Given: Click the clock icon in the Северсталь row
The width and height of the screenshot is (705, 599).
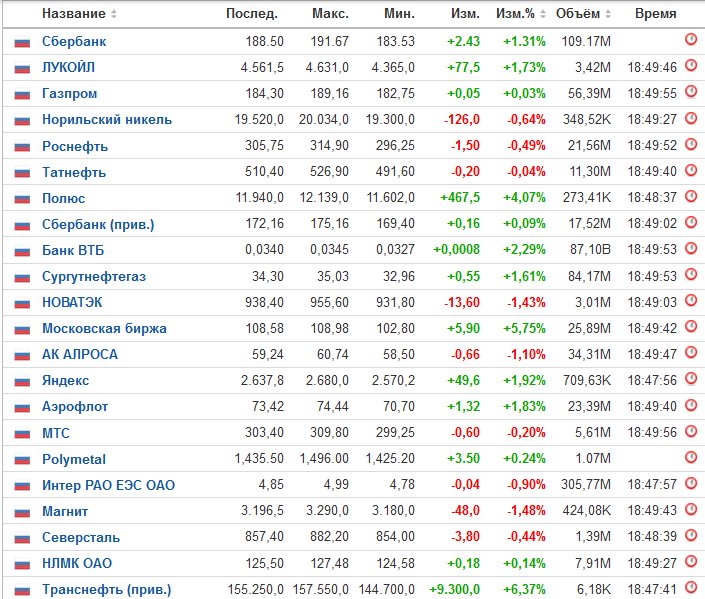Looking at the screenshot, I should [691, 535].
